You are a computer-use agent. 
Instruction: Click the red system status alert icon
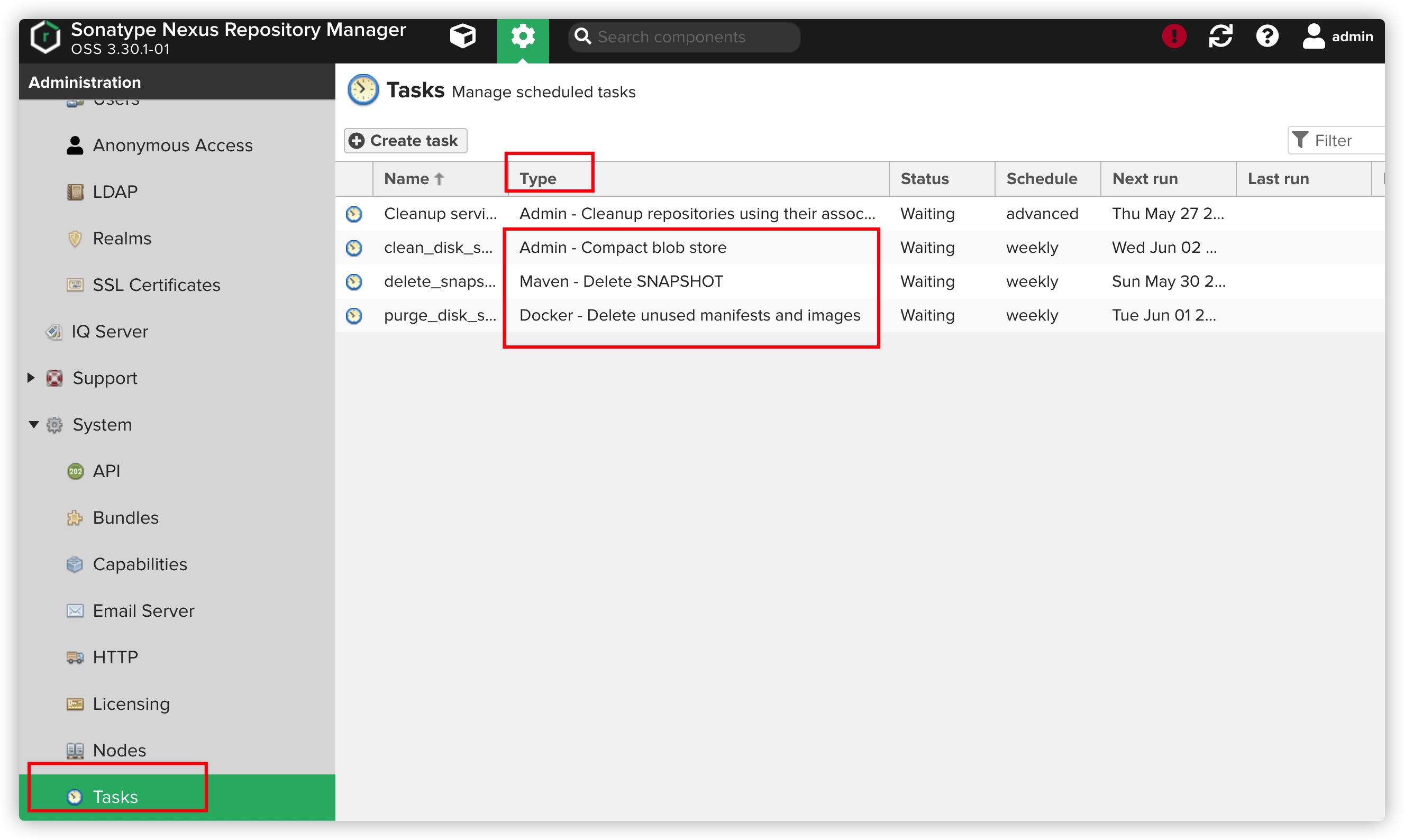pyautogui.click(x=1173, y=37)
